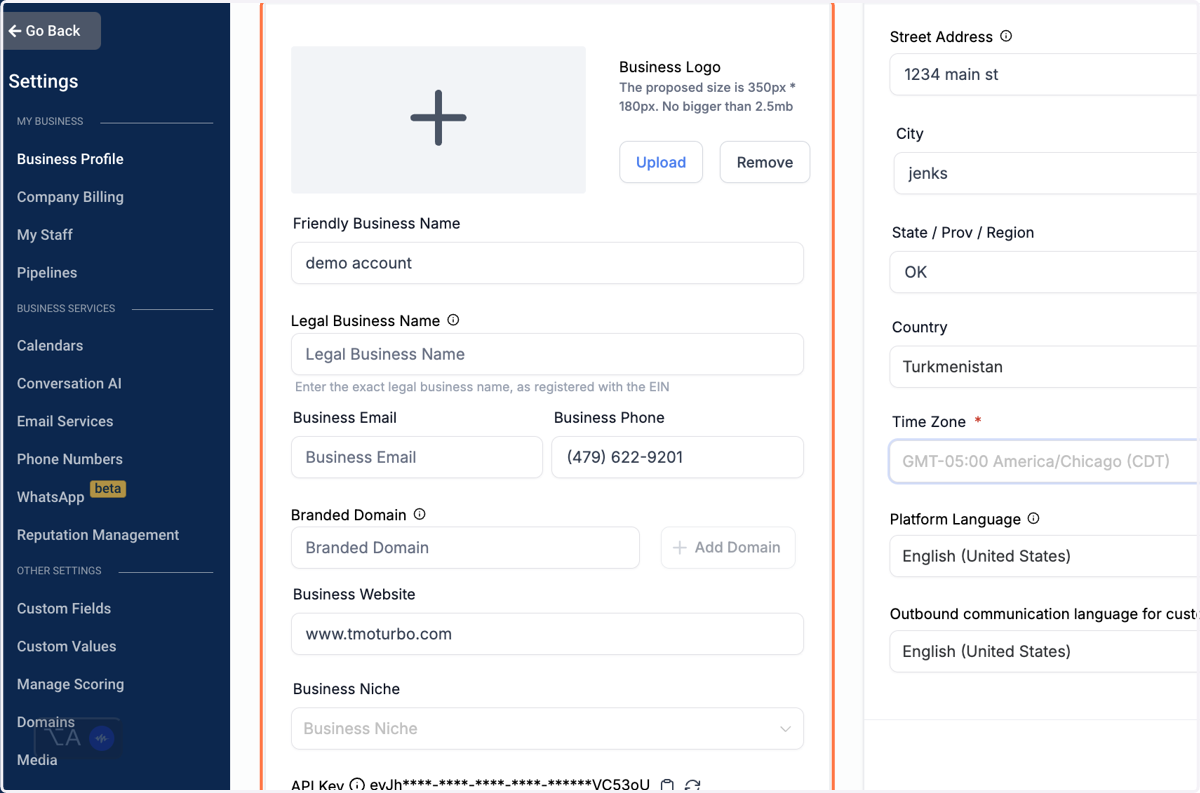Image resolution: width=1200 pixels, height=793 pixels.
Task: Copy the API key with clipboard icon
Action: click(x=668, y=785)
